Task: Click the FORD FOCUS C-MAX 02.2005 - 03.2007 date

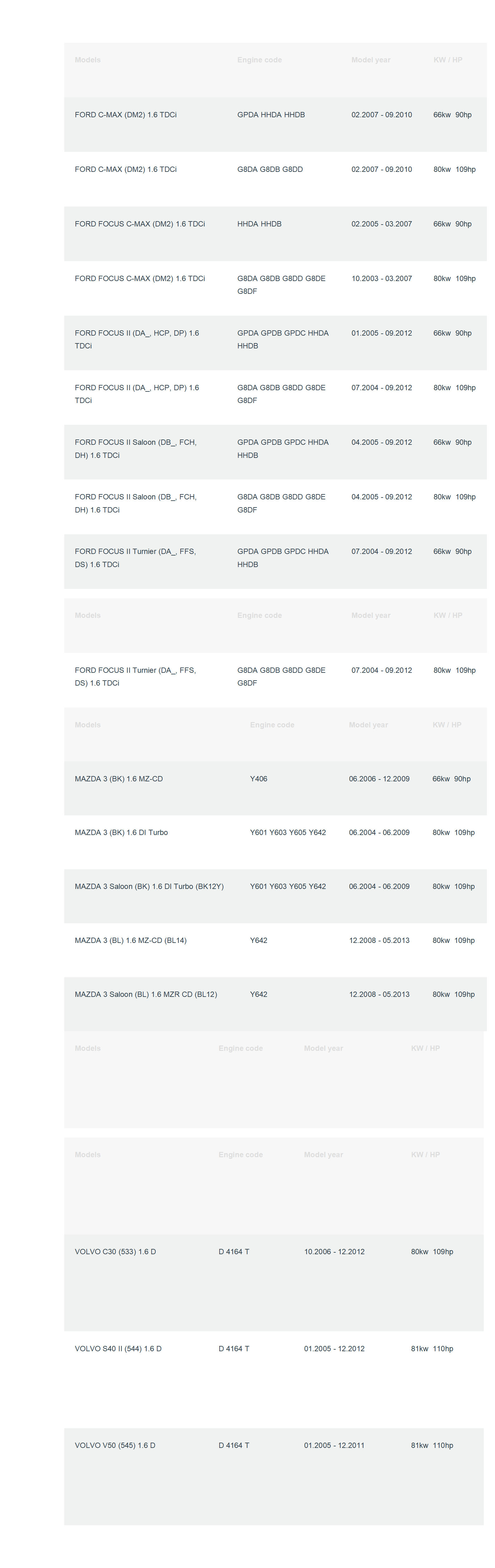Action: point(381,224)
